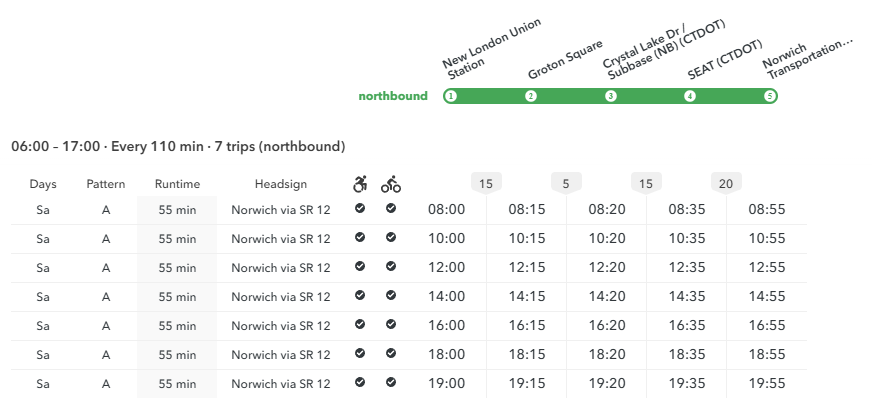Click wheelchair checkmark on 08:00 trip

(x=360, y=208)
